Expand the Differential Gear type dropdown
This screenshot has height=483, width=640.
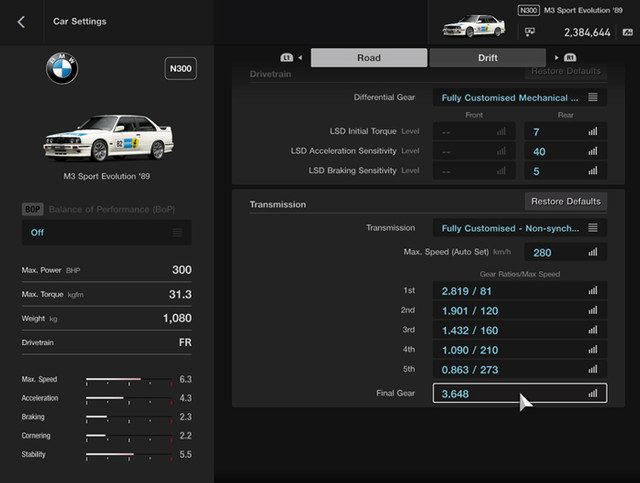pos(520,98)
